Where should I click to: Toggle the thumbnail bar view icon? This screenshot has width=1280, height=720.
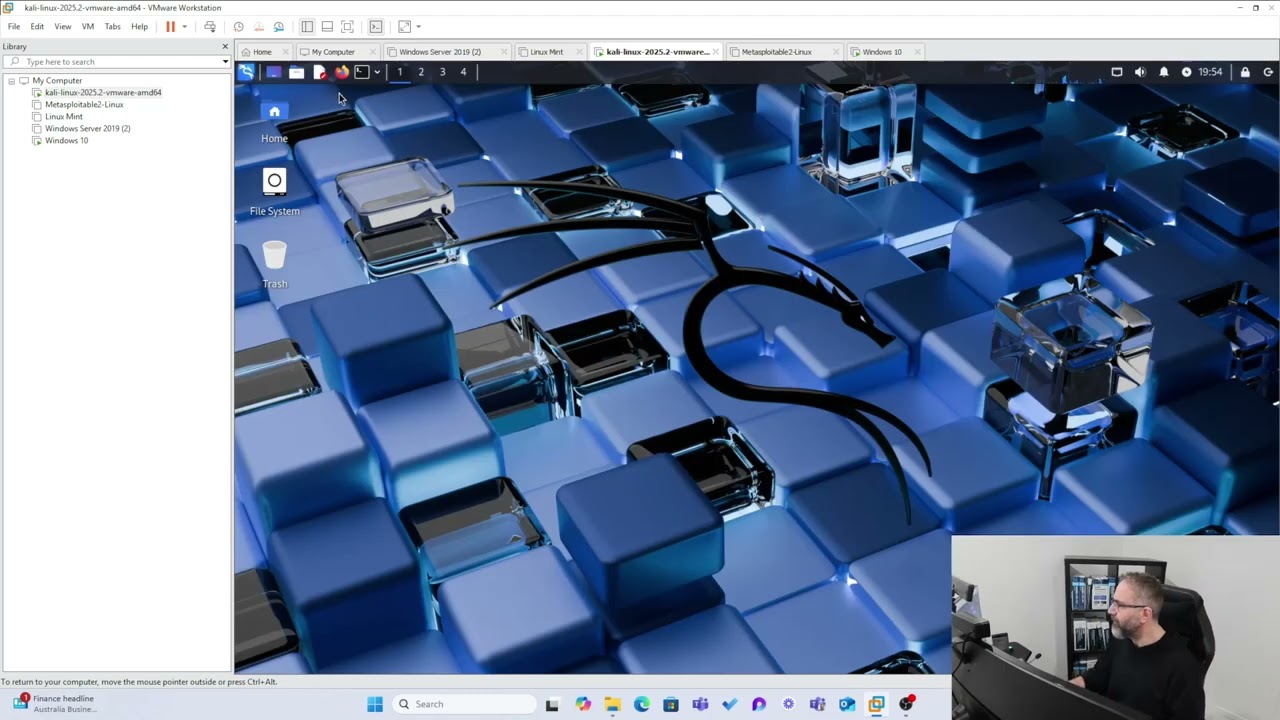pos(327,26)
